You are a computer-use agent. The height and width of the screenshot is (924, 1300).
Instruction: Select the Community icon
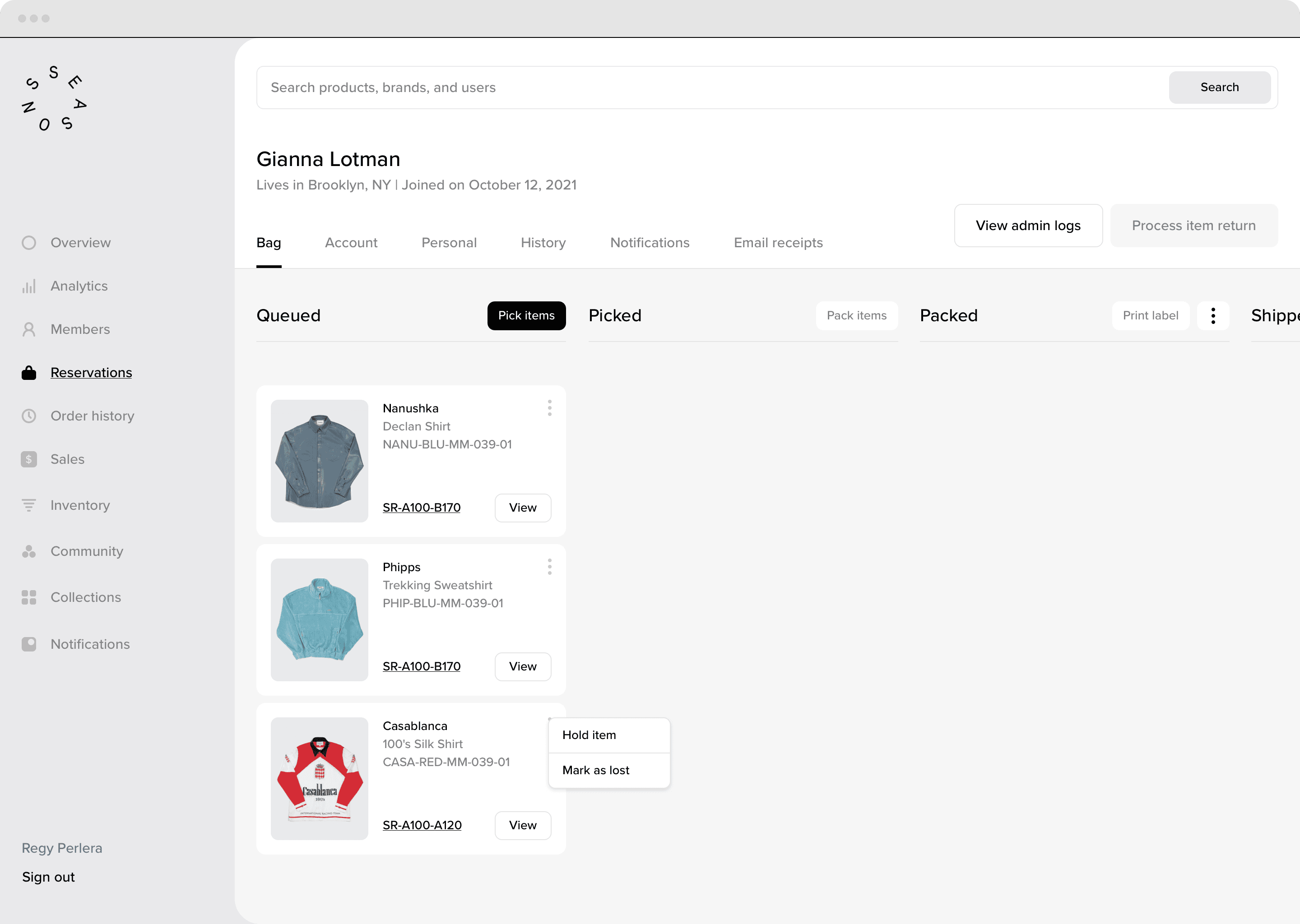(x=29, y=551)
